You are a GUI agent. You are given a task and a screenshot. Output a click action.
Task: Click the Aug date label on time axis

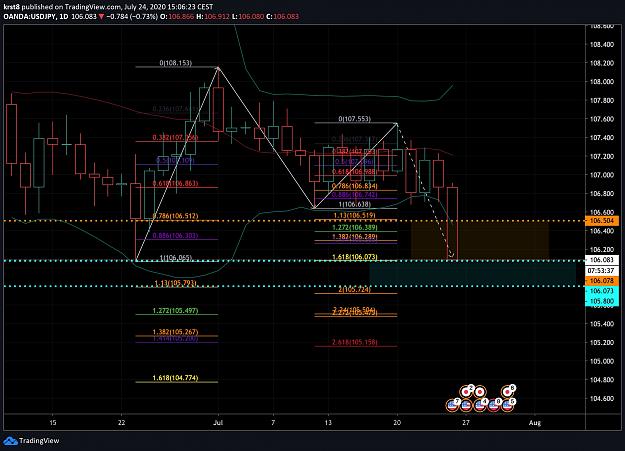point(535,423)
